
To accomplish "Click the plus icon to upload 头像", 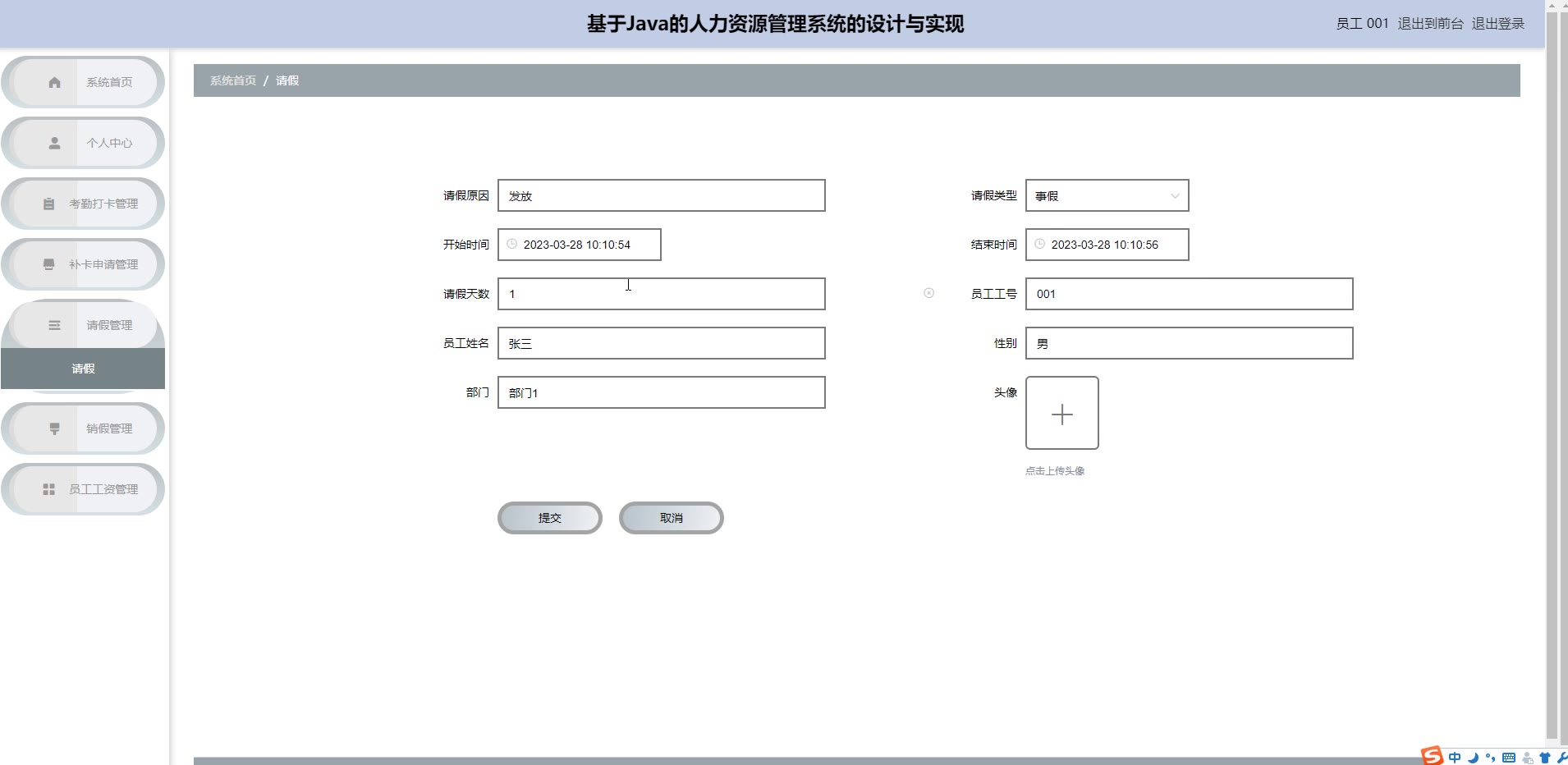I will pos(1062,414).
